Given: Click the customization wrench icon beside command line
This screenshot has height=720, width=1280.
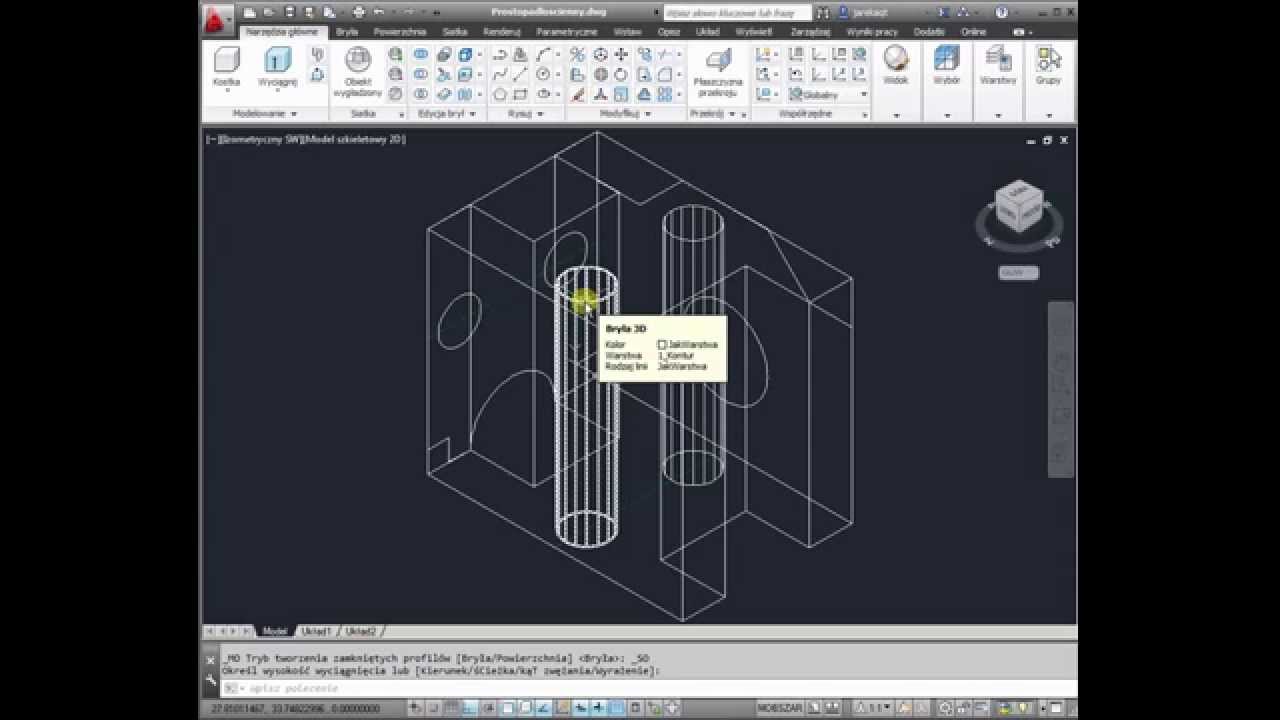Looking at the screenshot, I should 211,680.
